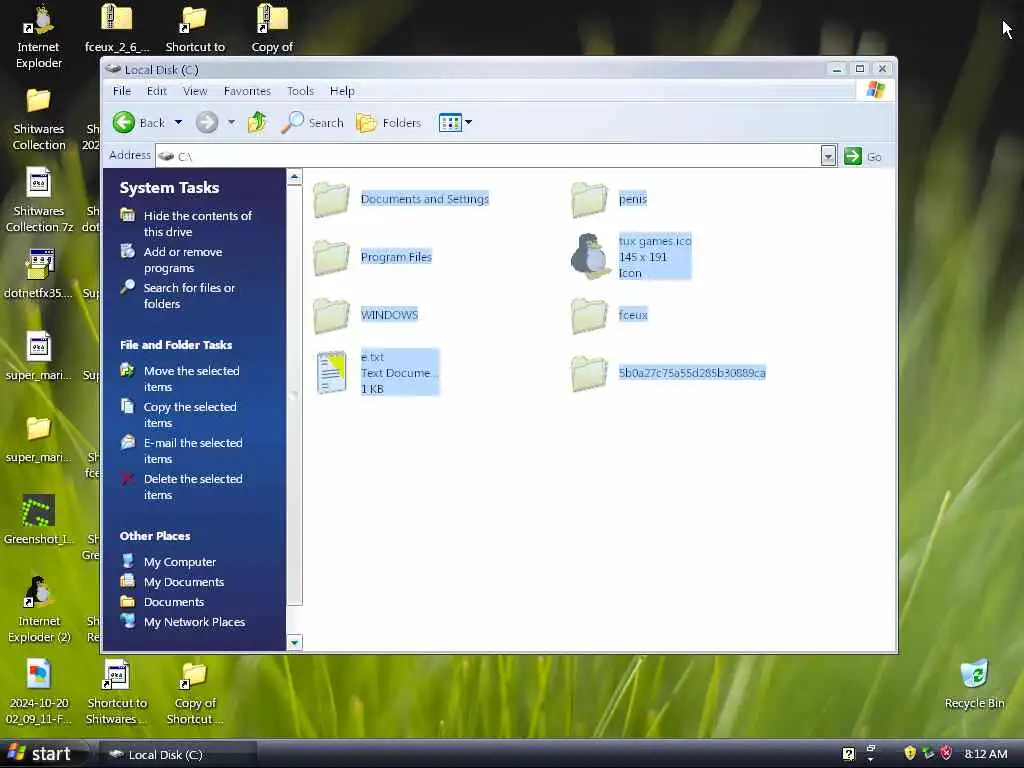Click Add or remove programs

coord(182,259)
